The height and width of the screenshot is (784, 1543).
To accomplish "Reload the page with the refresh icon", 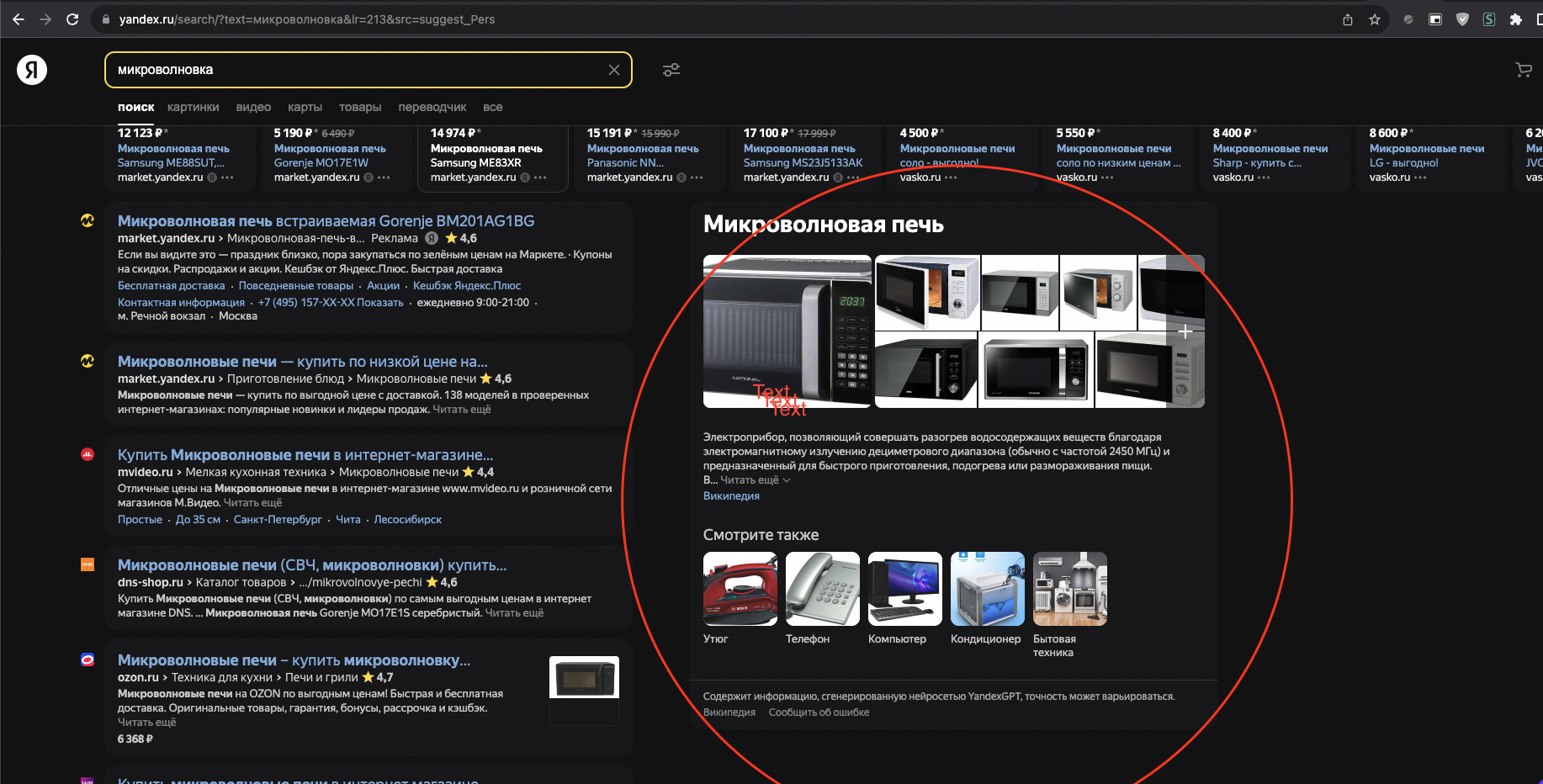I will coord(72,19).
